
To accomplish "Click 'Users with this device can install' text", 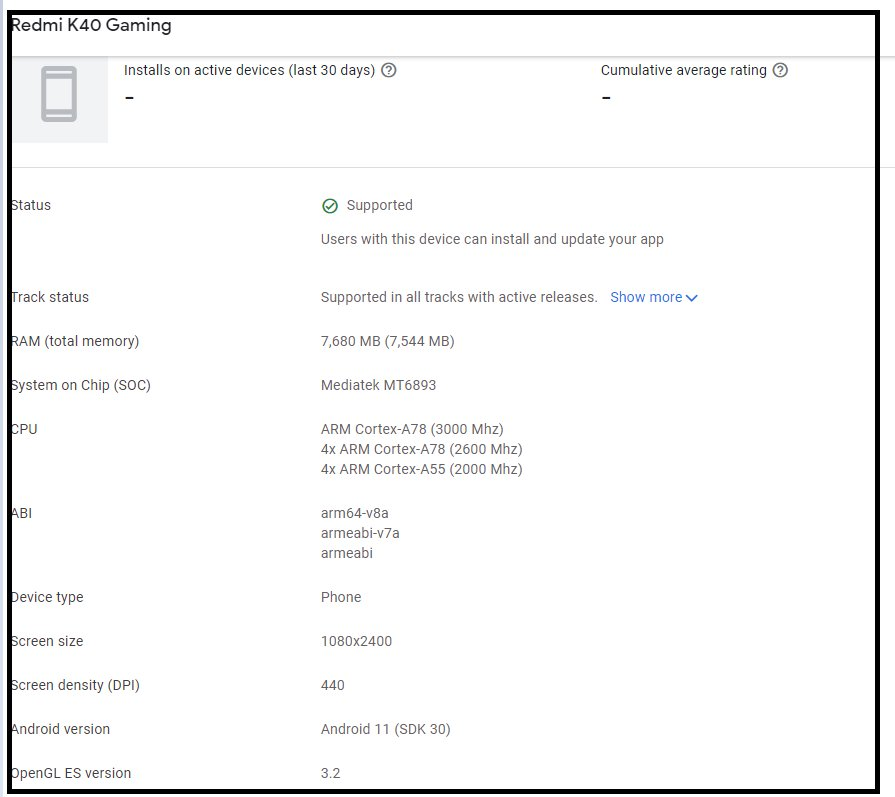I will click(492, 239).
